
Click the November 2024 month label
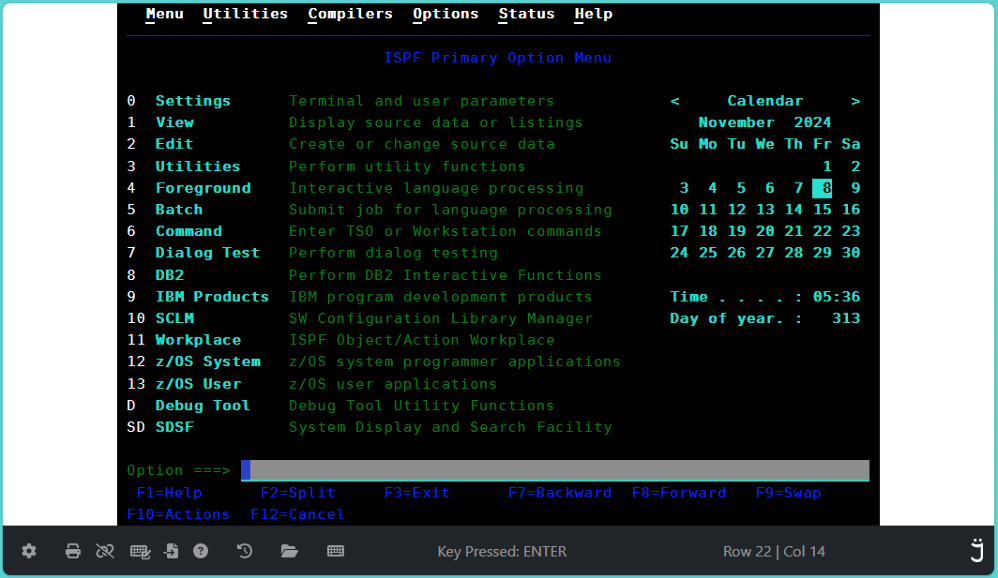pos(765,122)
